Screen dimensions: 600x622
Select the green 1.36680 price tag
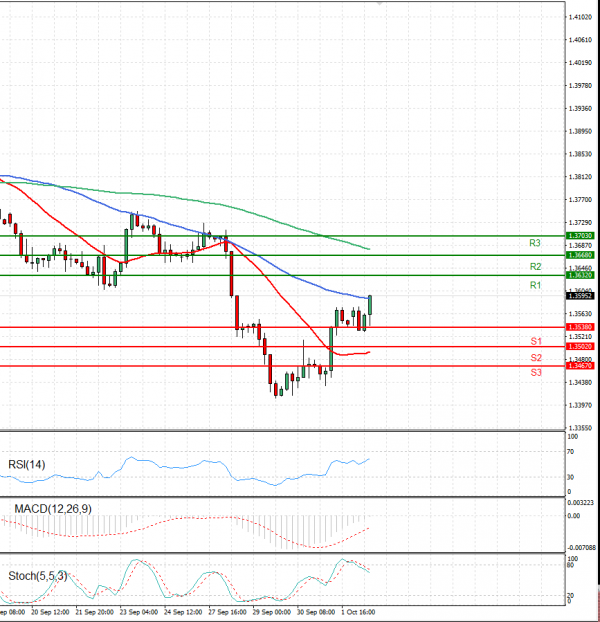click(x=580, y=255)
